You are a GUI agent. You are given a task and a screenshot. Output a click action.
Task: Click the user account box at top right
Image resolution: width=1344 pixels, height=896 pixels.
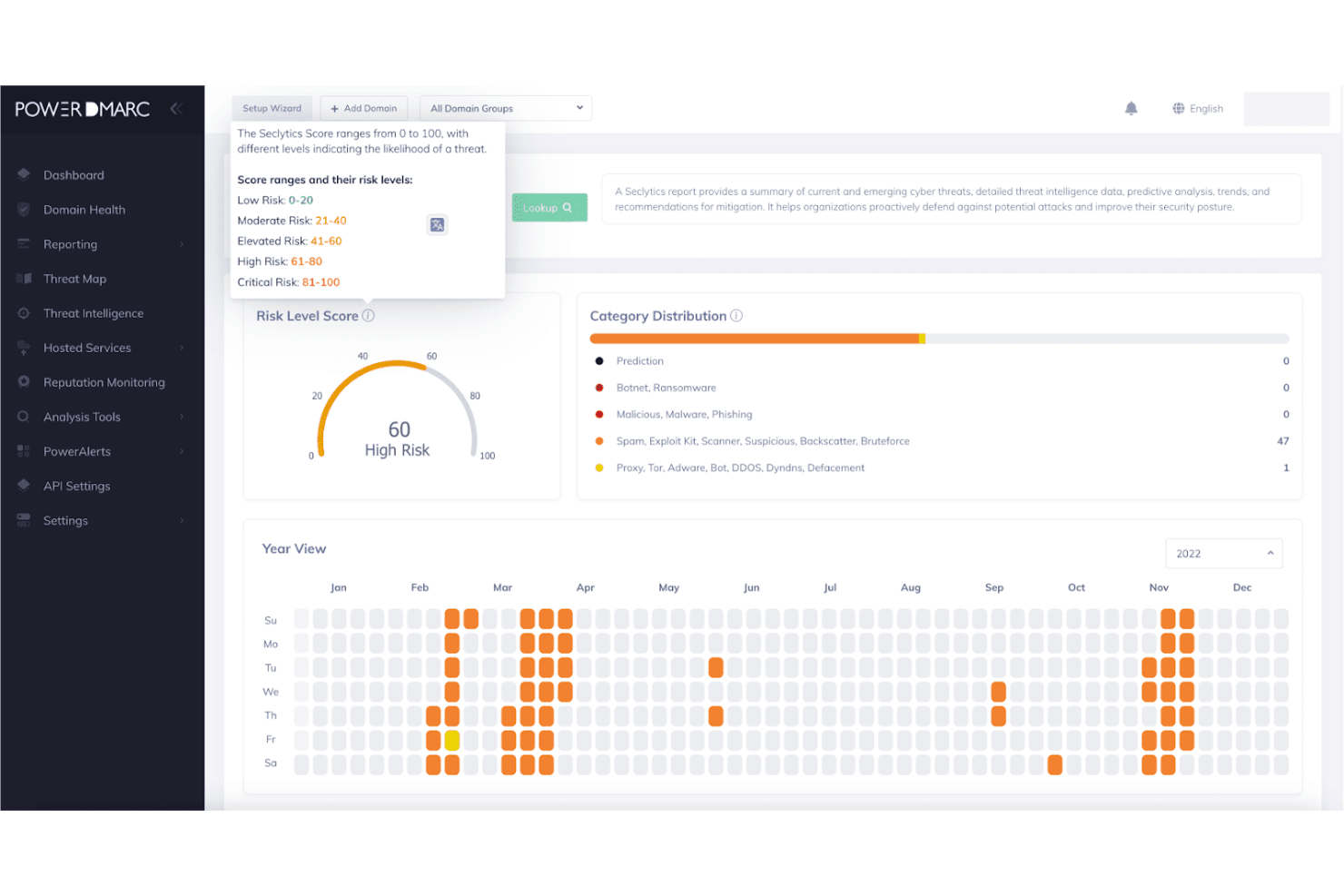[1286, 109]
